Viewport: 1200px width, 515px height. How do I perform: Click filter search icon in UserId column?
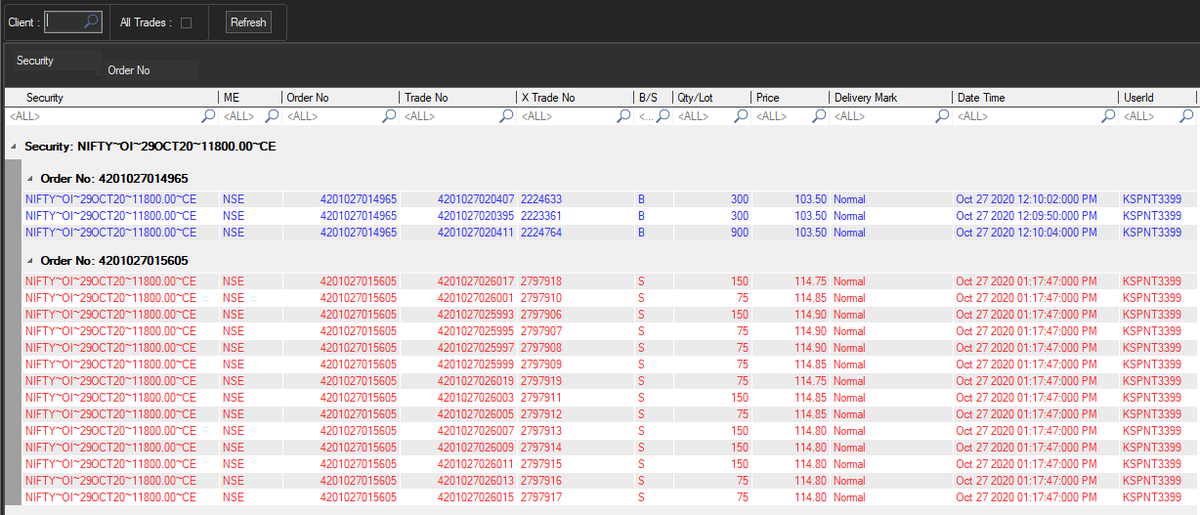1186,116
